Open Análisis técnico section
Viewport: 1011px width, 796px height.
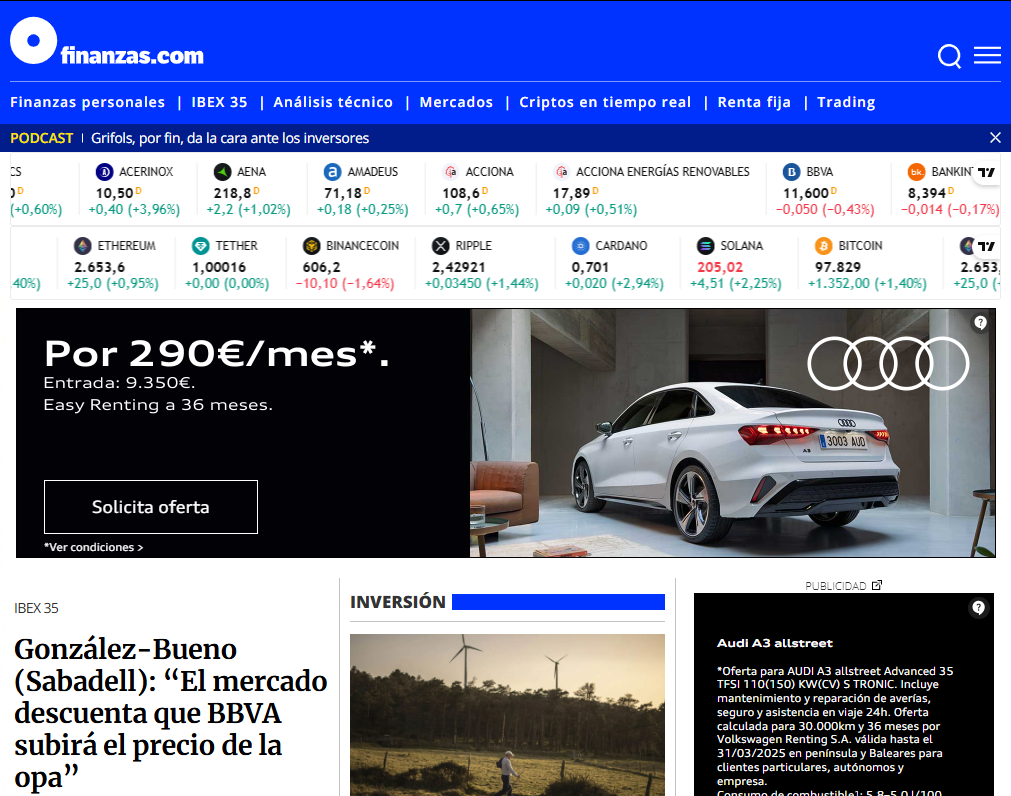click(x=333, y=102)
